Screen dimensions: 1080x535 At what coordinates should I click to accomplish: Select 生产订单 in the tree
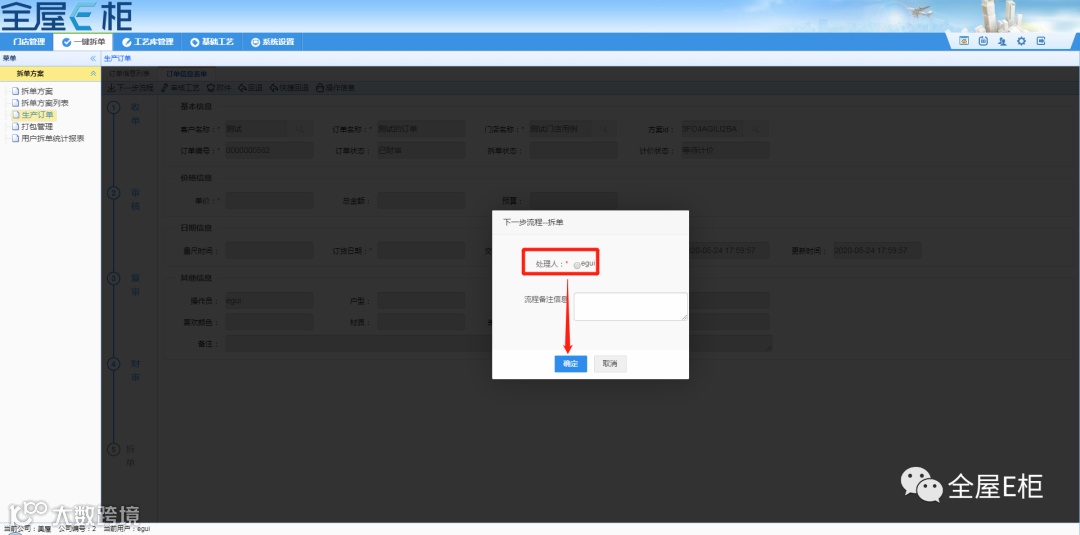tap(37, 114)
